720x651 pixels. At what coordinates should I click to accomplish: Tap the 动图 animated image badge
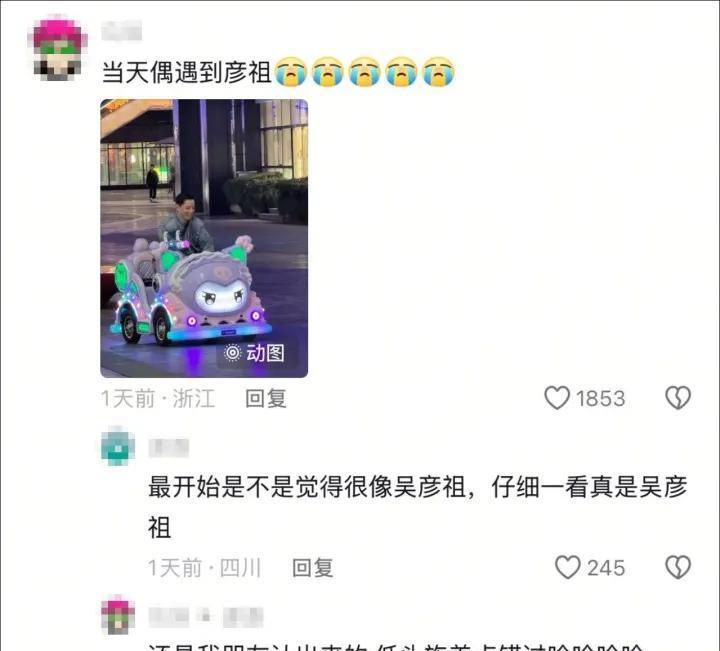(254, 353)
